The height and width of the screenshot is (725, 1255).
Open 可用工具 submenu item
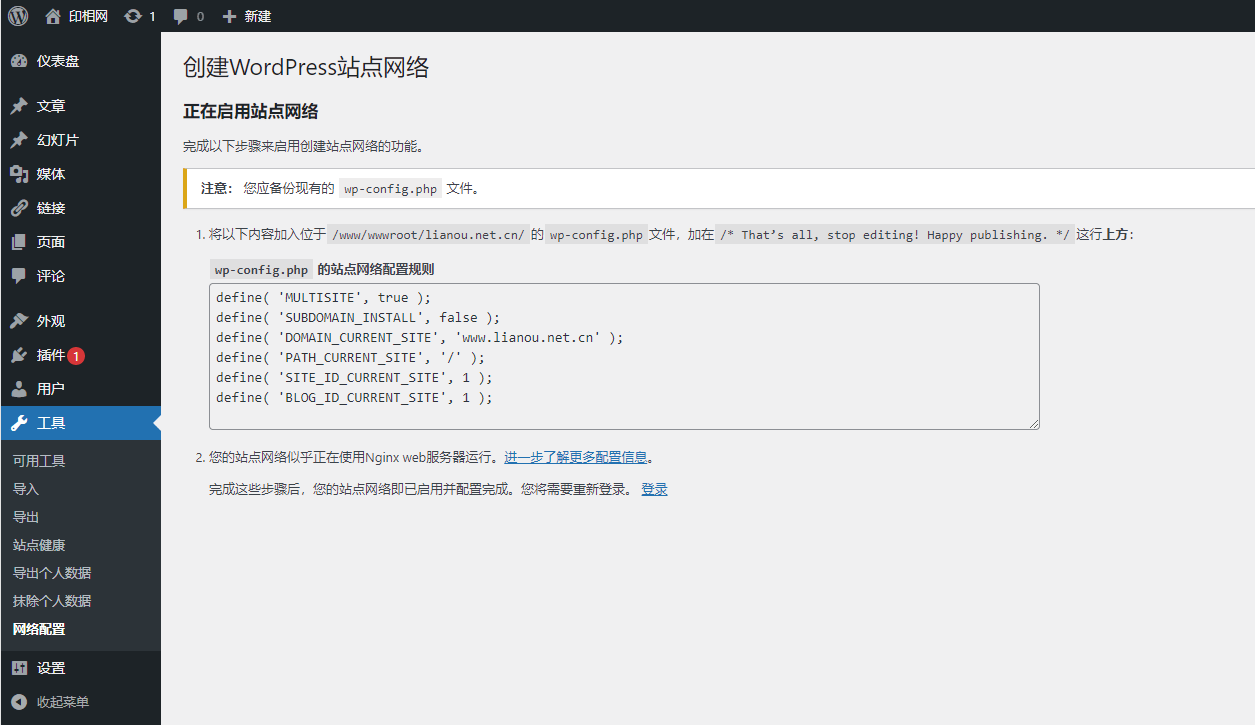(39, 461)
